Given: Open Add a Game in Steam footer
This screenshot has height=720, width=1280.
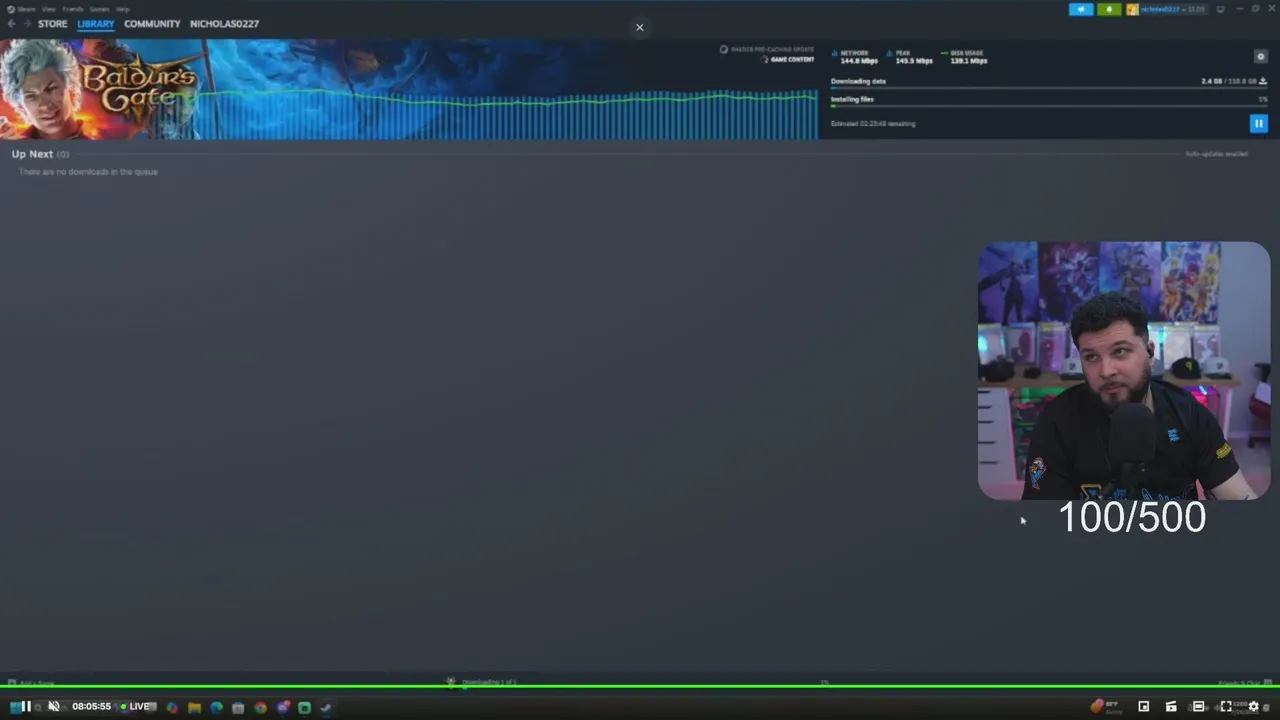Looking at the screenshot, I should point(31,683).
